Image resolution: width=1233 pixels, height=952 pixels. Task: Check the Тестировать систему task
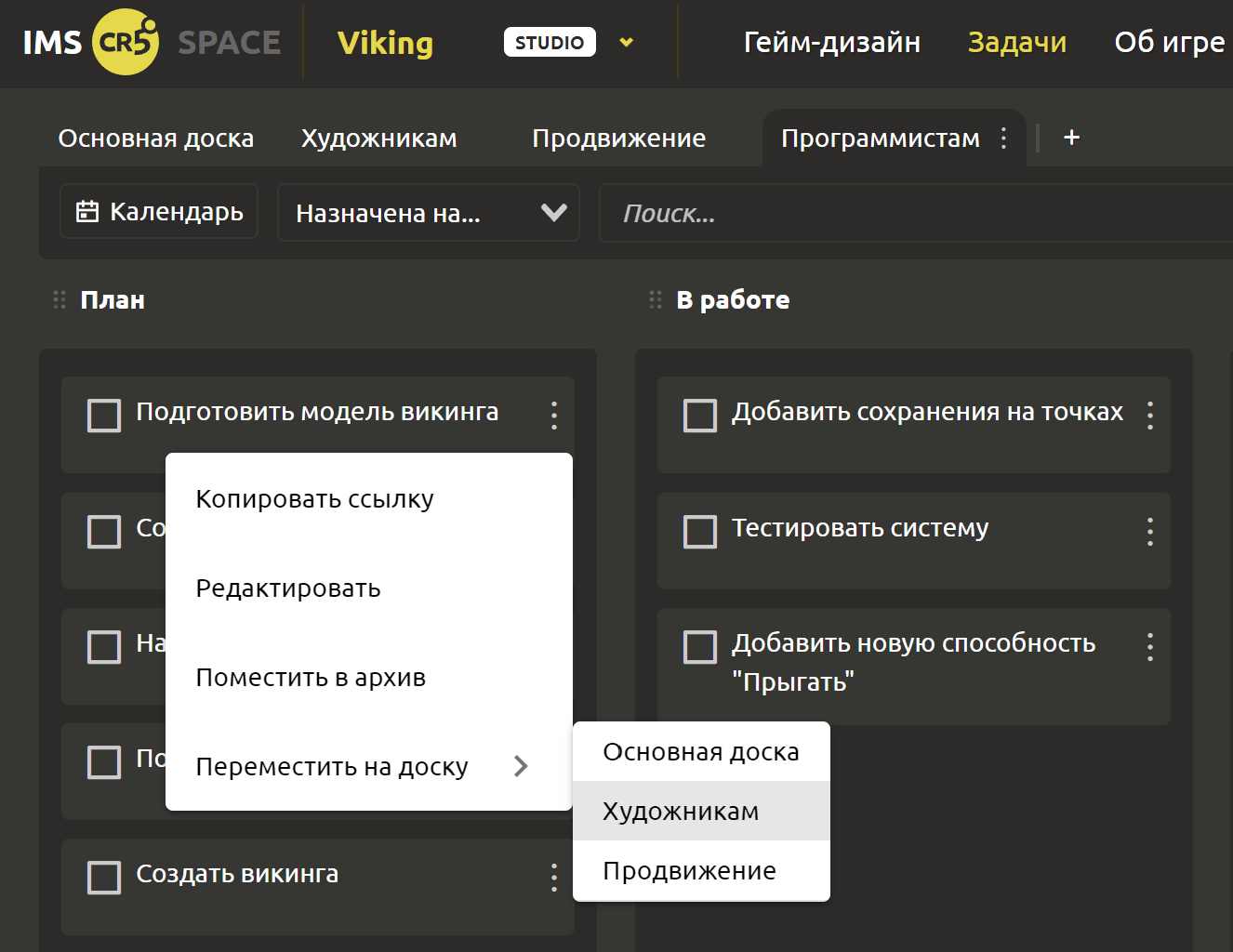click(700, 532)
